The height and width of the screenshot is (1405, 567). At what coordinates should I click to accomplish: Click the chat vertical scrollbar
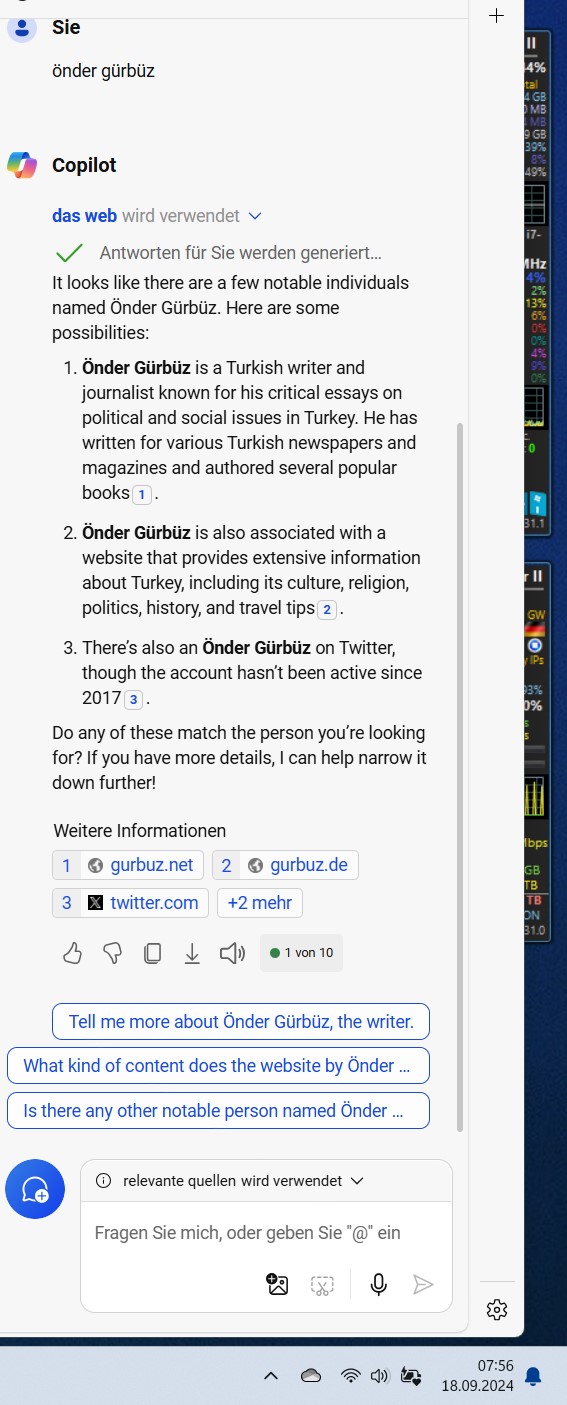coord(460,775)
